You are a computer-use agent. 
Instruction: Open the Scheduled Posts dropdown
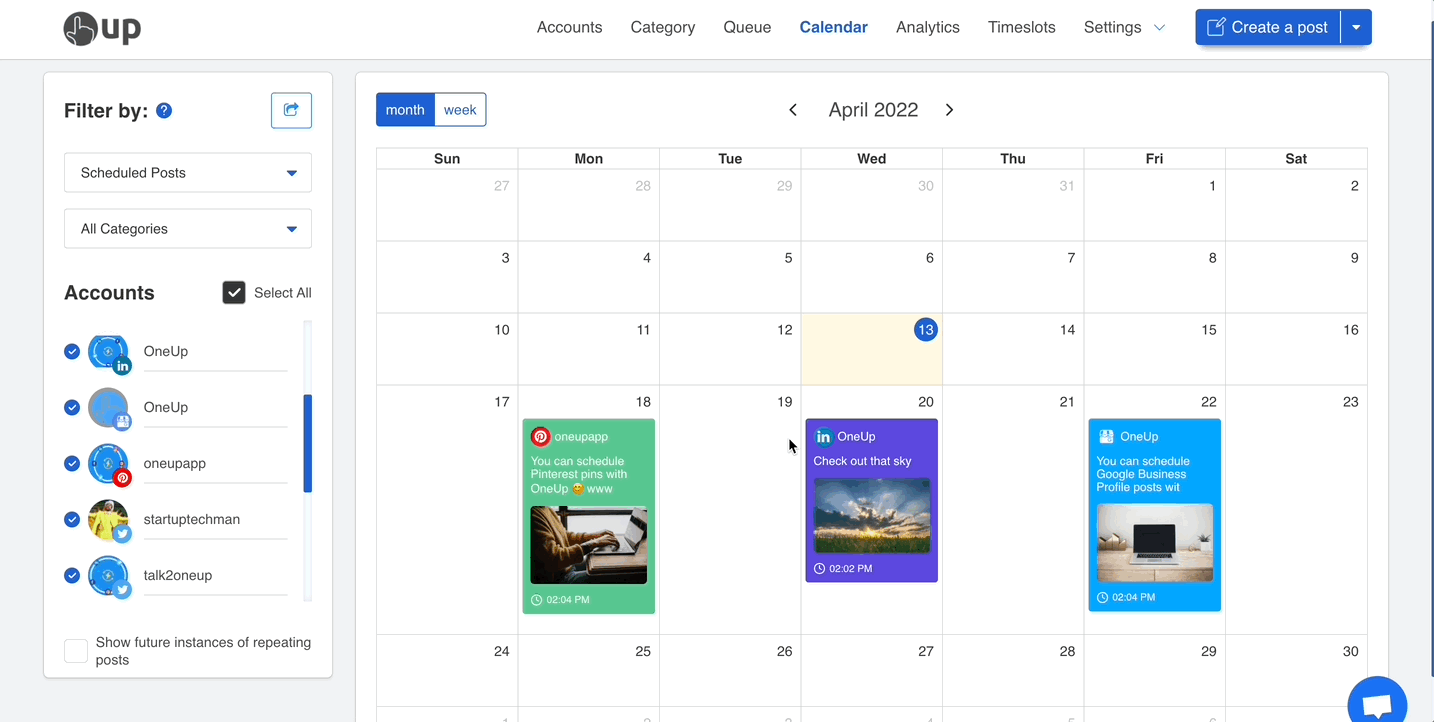188,173
